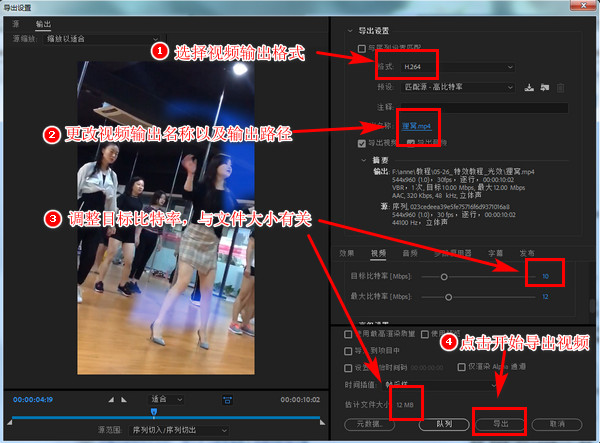Open the 预设 匹配源-高比特率 dropdown
Image resolution: width=600 pixels, height=443 pixels.
[x=458, y=87]
